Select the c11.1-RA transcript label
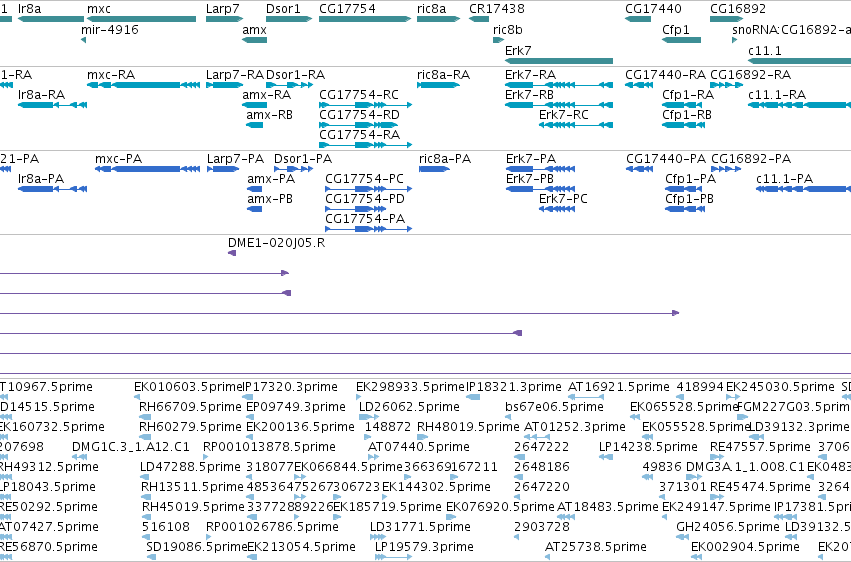Screen dimensions: 851x562 point(777,94)
